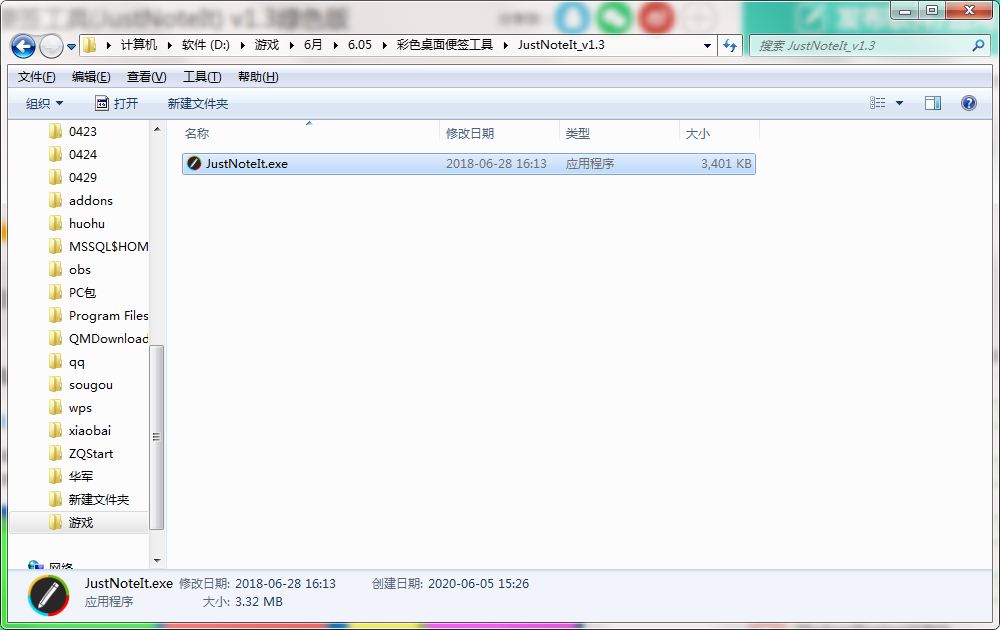The height and width of the screenshot is (630, 1000).
Task: Click the navigation pane scroll up arrow
Action: pyautogui.click(x=157, y=129)
